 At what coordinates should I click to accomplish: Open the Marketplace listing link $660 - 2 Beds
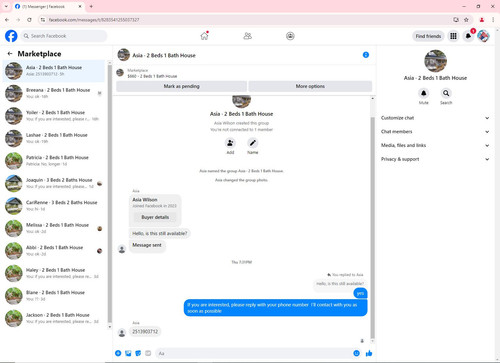[152, 76]
